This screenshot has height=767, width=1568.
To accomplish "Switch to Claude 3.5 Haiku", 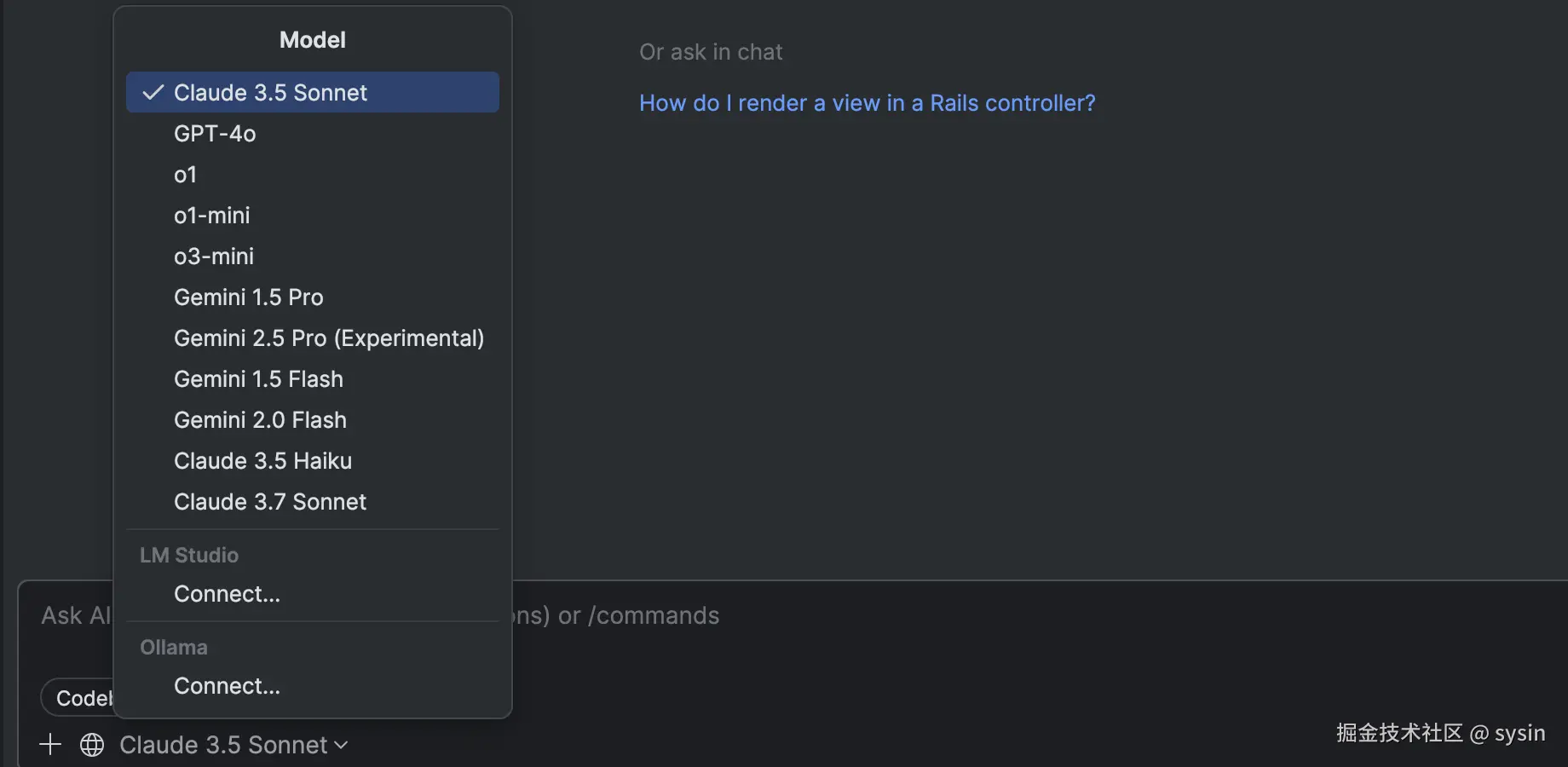I will tap(262, 461).
